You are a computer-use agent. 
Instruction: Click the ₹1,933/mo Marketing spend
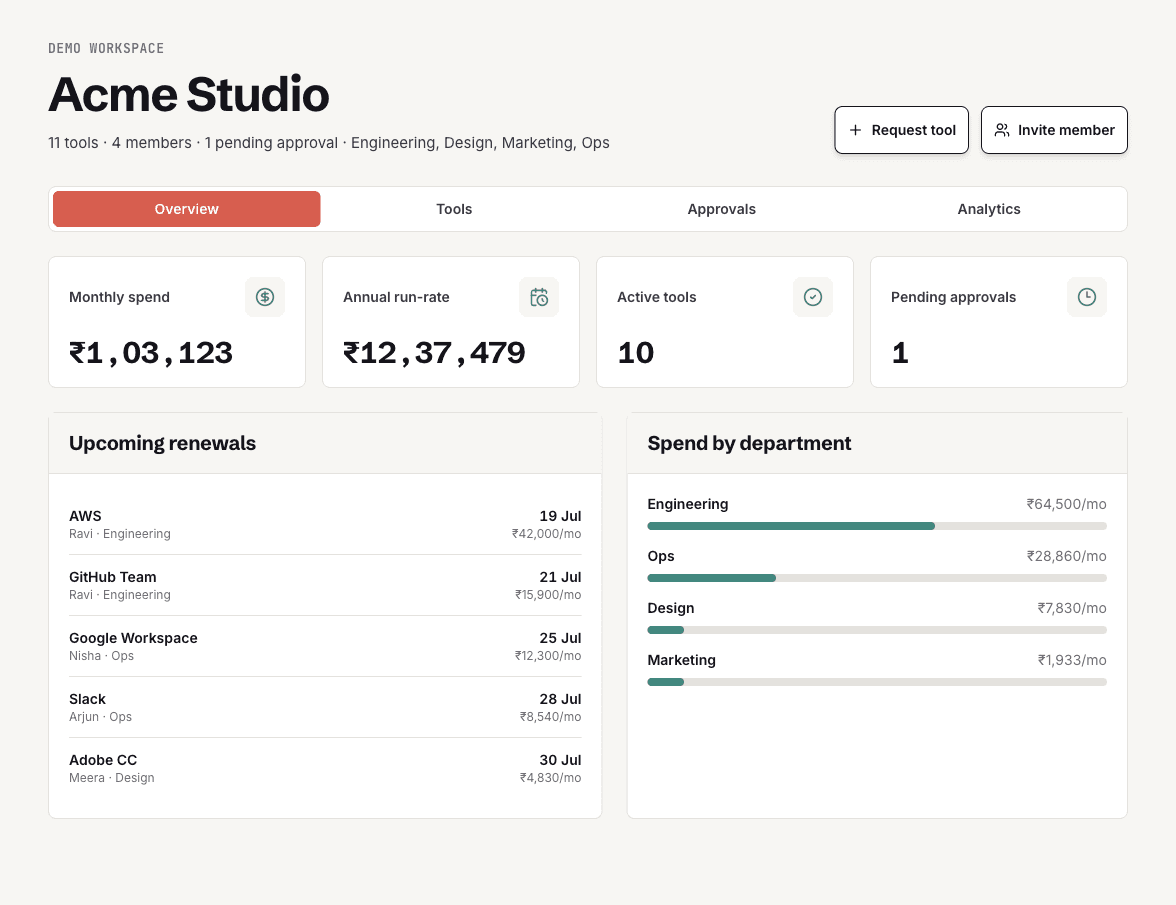coord(1072,660)
